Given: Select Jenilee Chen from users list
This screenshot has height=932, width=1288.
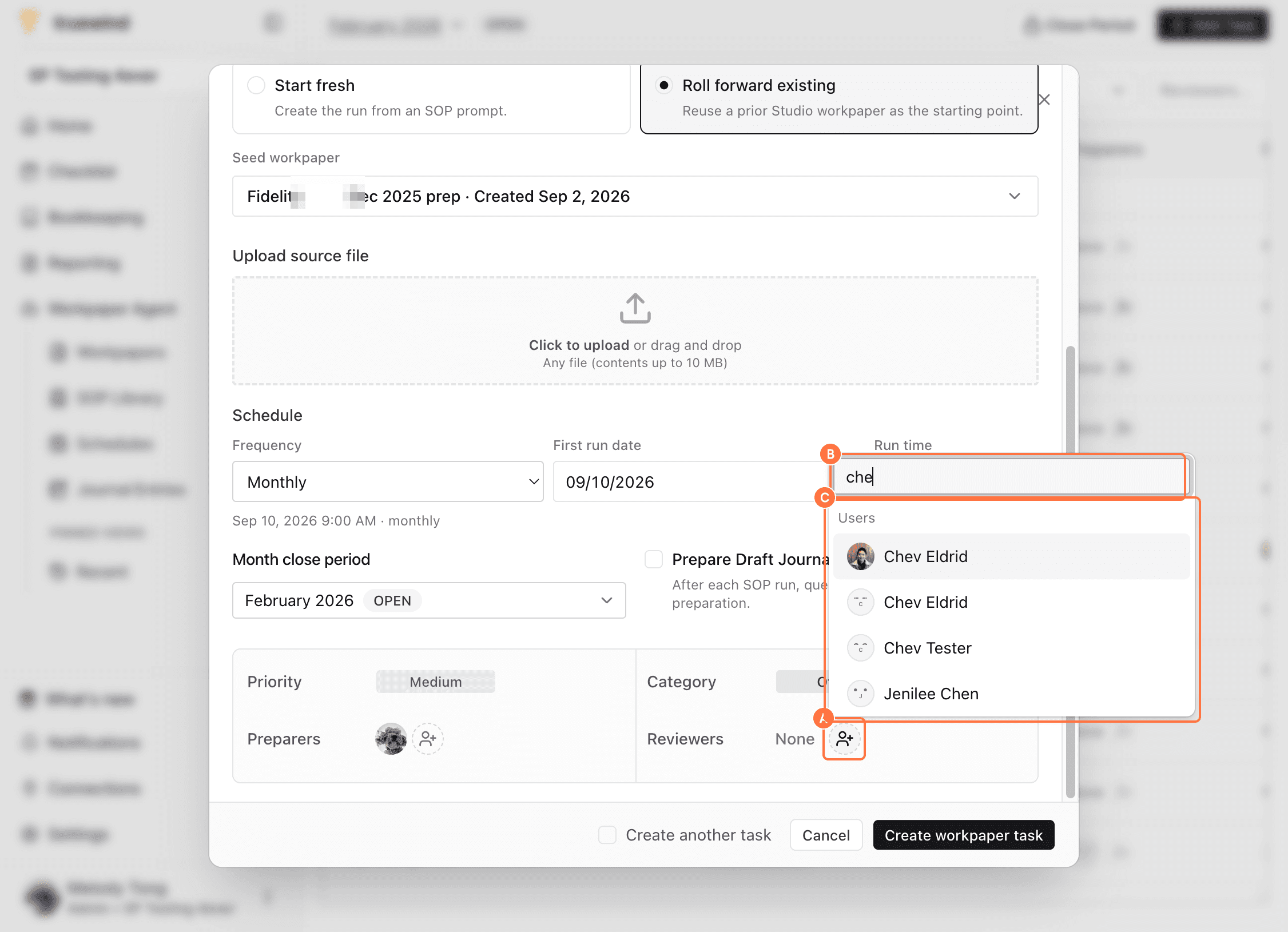Looking at the screenshot, I should [1011, 694].
